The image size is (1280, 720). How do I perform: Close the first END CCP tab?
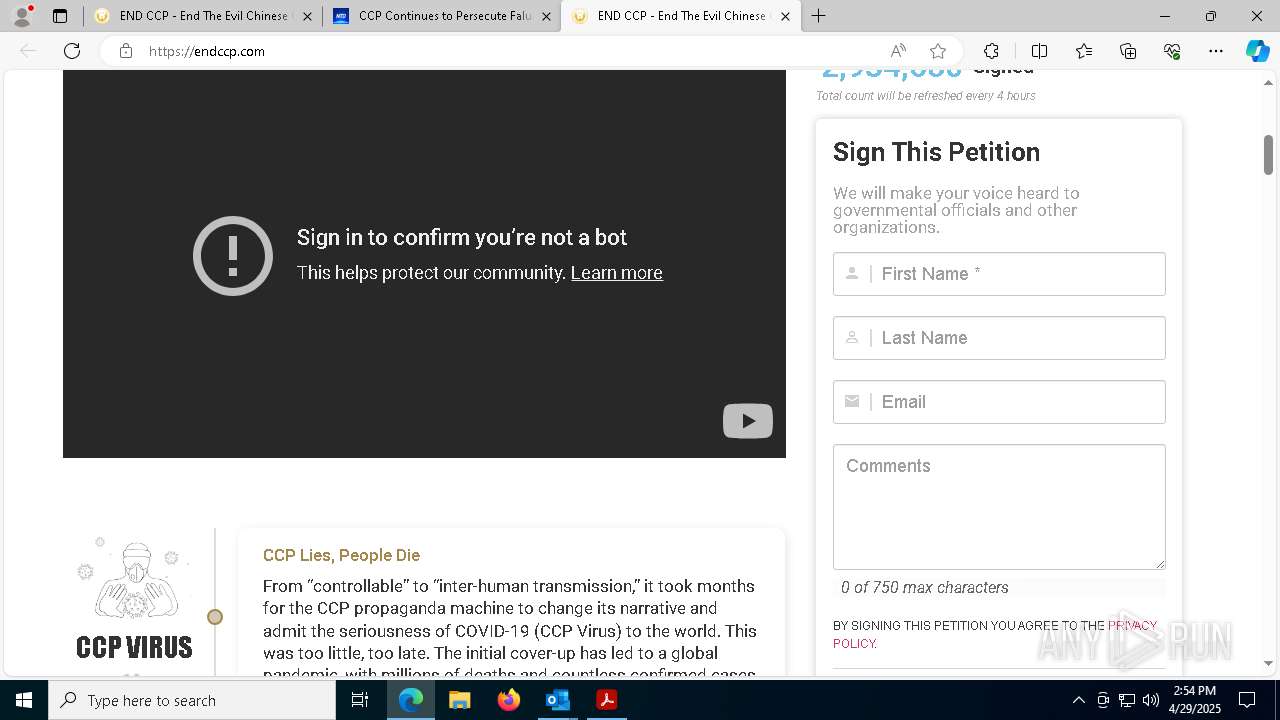(307, 16)
